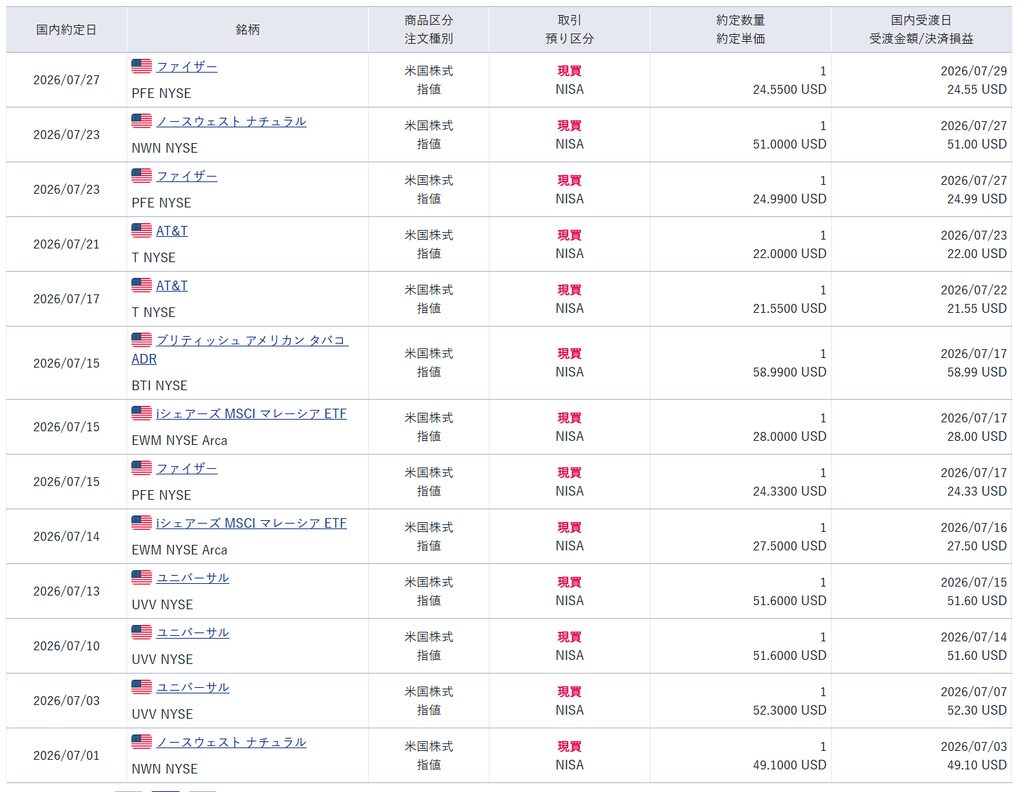This screenshot has height=792, width=1024.
Task: Click the flag icon beside ユニバーサル dated 2026/07/03
Action: tap(141, 687)
